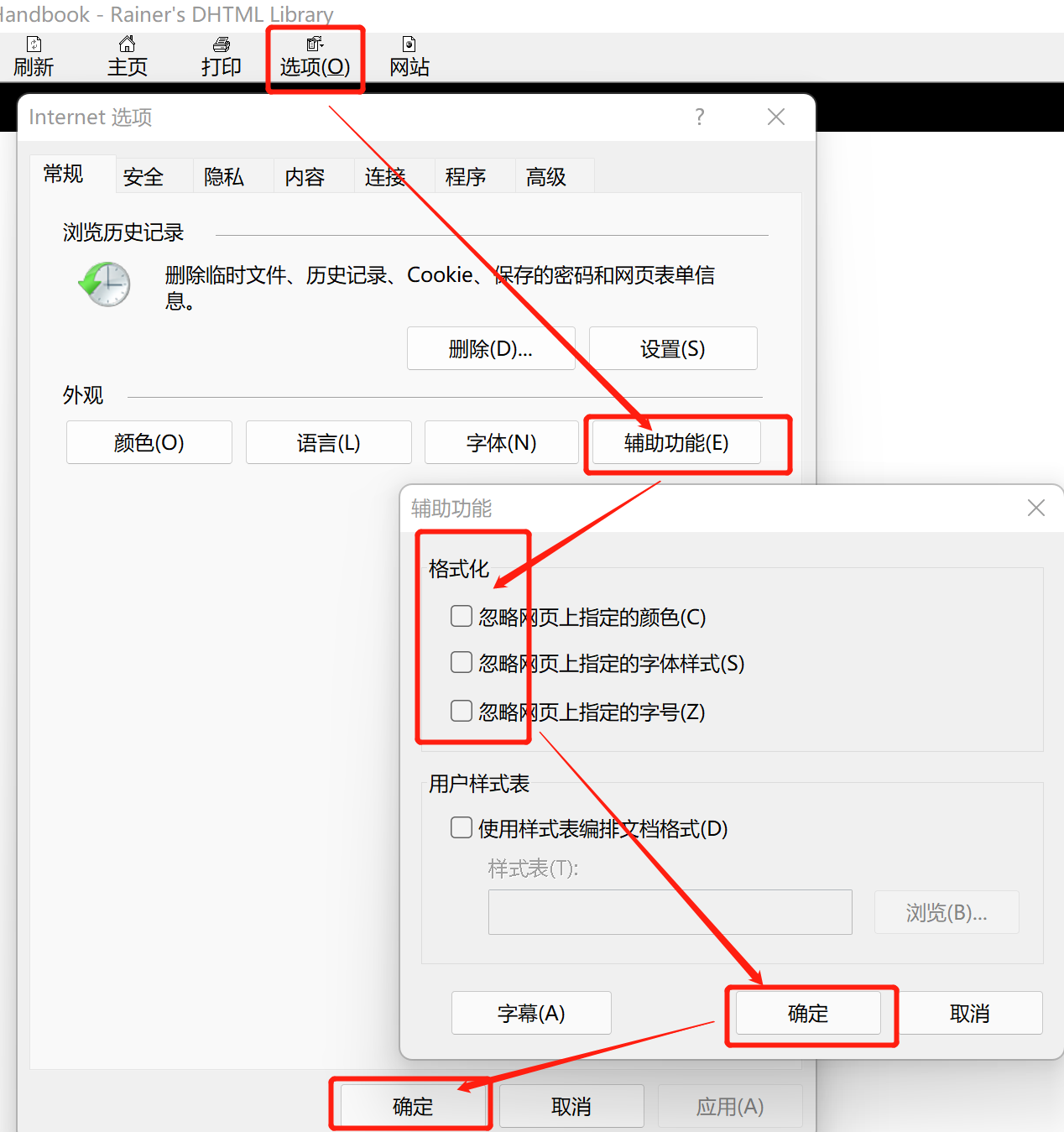The height and width of the screenshot is (1132, 1064).
Task: Click the 辅助功能(E) button
Action: [x=676, y=442]
